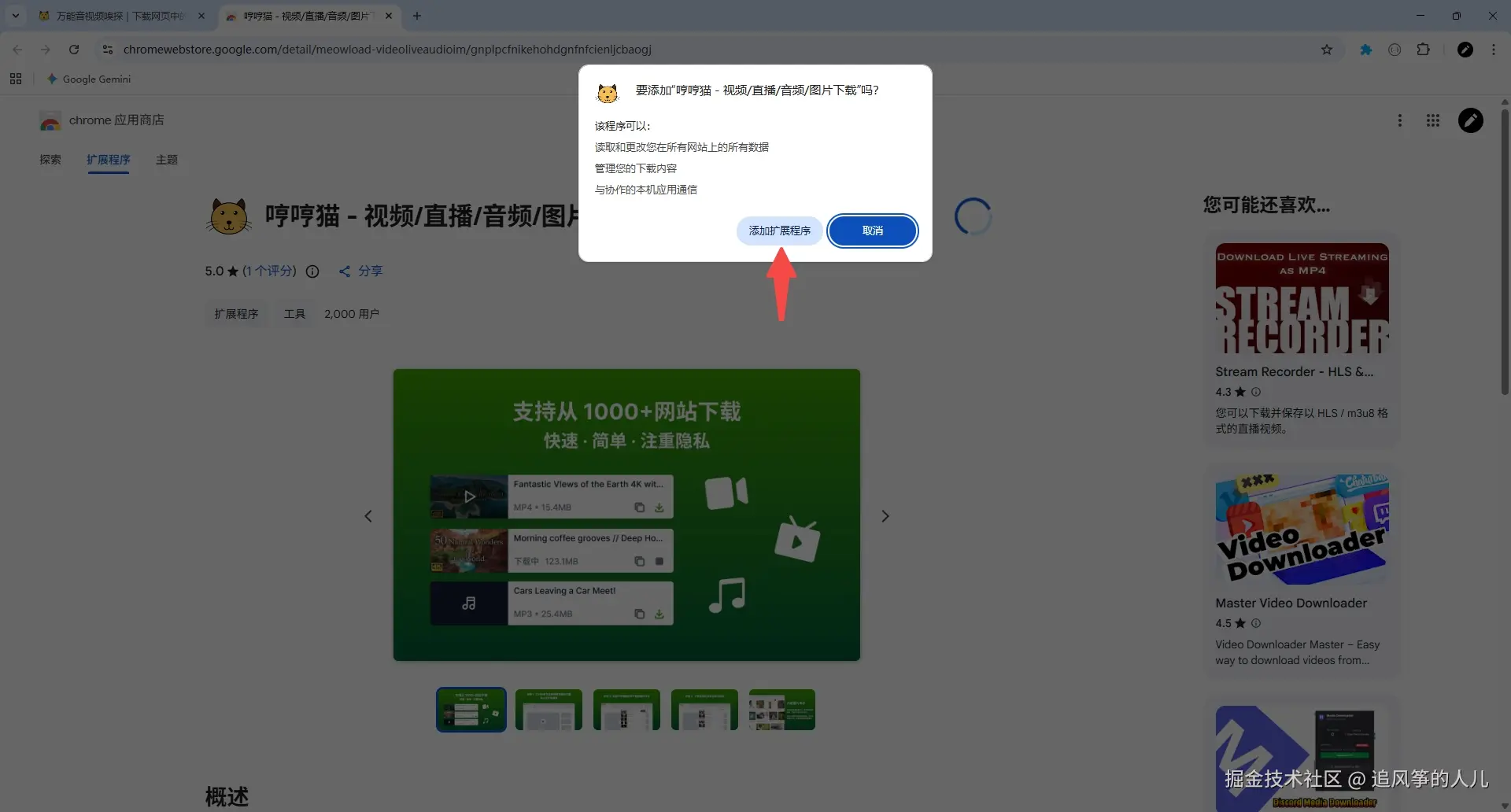This screenshot has height=812, width=1511.
Task: Open the browser profile avatar
Action: click(x=1465, y=50)
